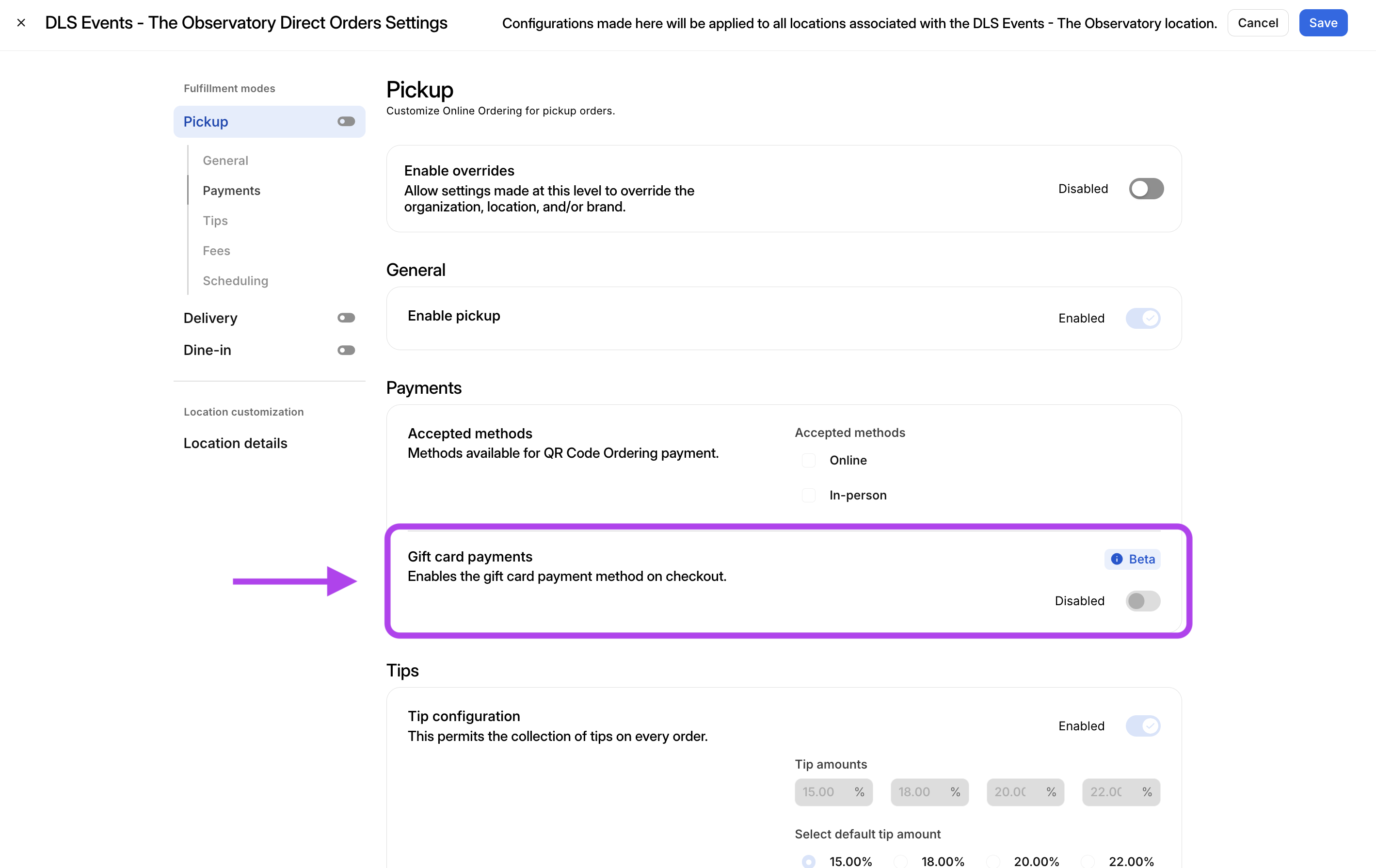
Task: Select the 18.00% default tip radio
Action: 900,861
